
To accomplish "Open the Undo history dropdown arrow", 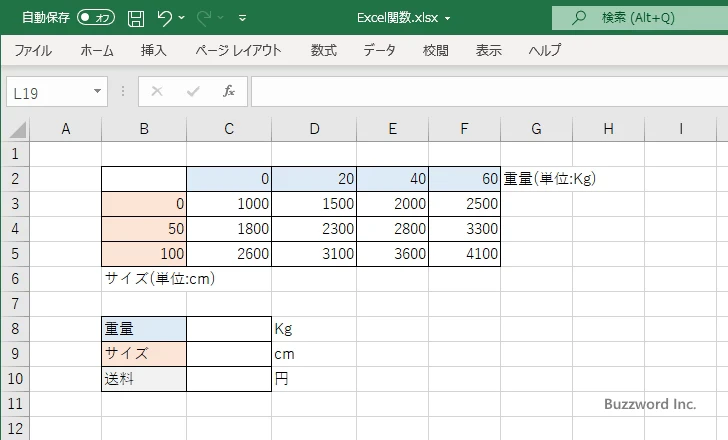I will pos(181,18).
